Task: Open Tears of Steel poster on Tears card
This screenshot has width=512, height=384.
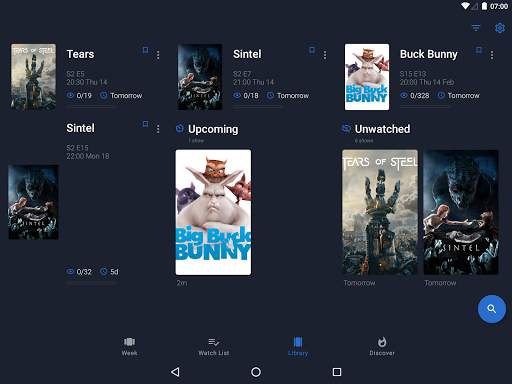Action: [33, 77]
